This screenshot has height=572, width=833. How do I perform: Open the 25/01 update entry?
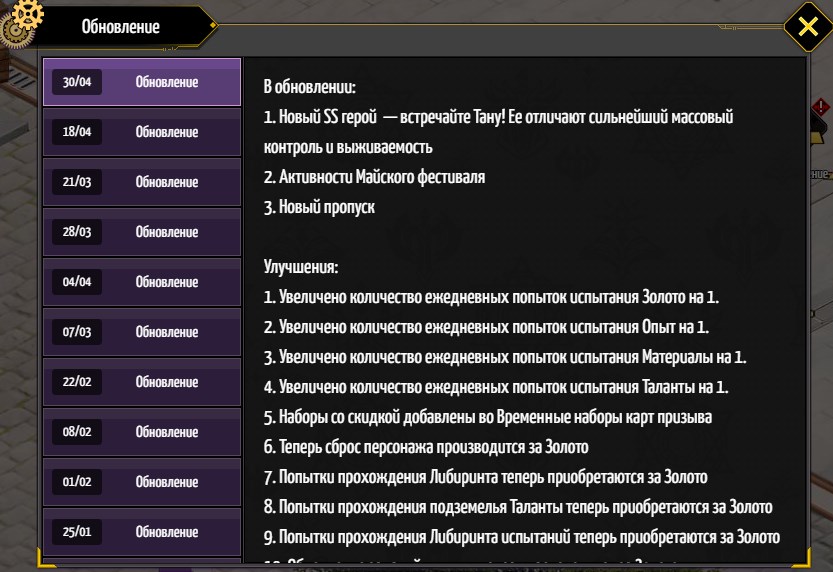[x=141, y=532]
